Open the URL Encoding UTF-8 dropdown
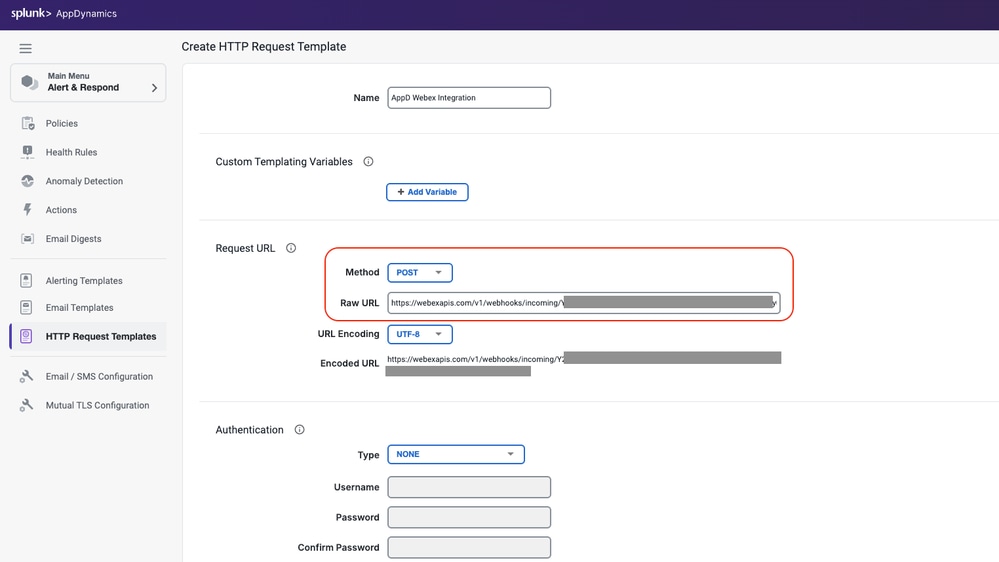The height and width of the screenshot is (562, 999). coord(420,334)
